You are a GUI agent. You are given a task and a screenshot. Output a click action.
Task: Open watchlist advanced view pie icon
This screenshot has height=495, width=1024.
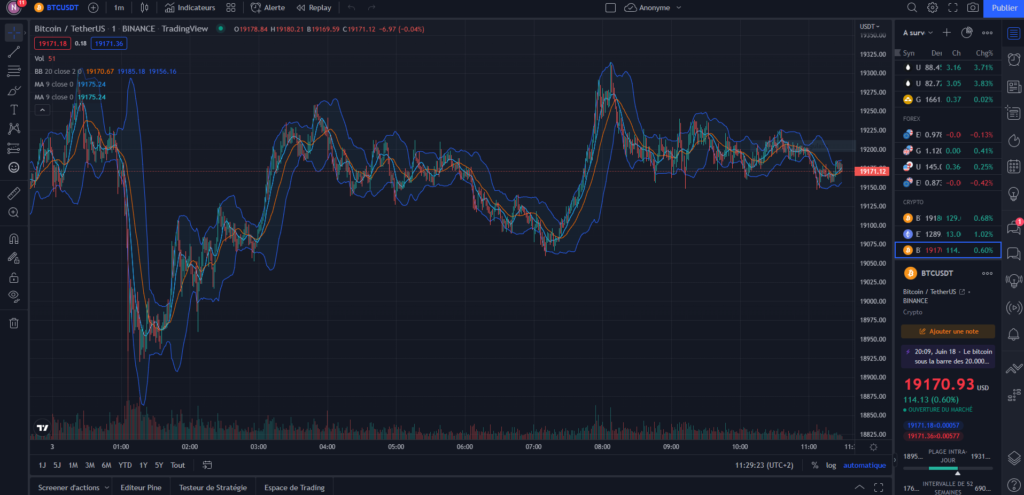[x=967, y=33]
